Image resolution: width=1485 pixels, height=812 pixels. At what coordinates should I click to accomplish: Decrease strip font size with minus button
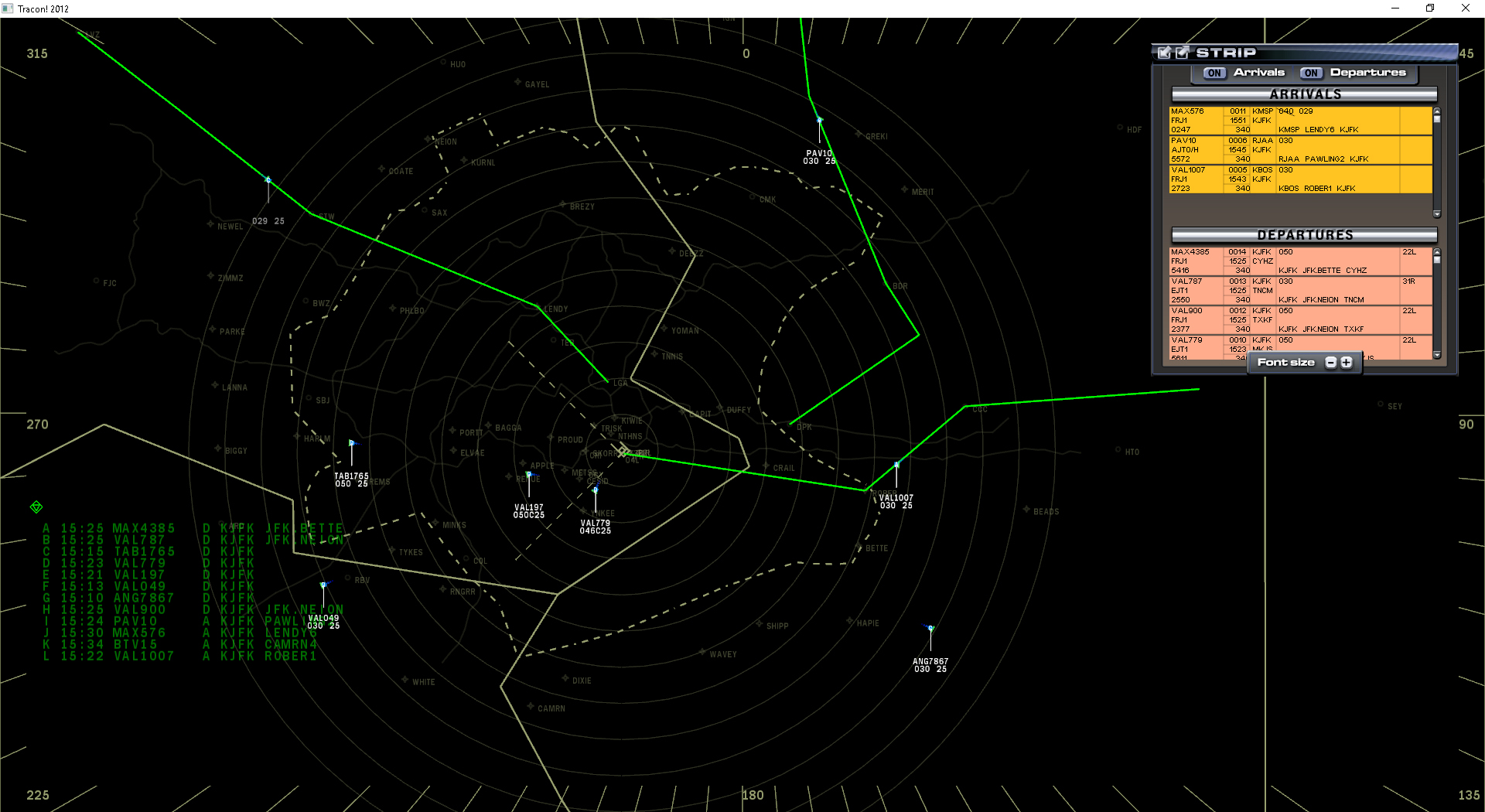[x=1330, y=362]
